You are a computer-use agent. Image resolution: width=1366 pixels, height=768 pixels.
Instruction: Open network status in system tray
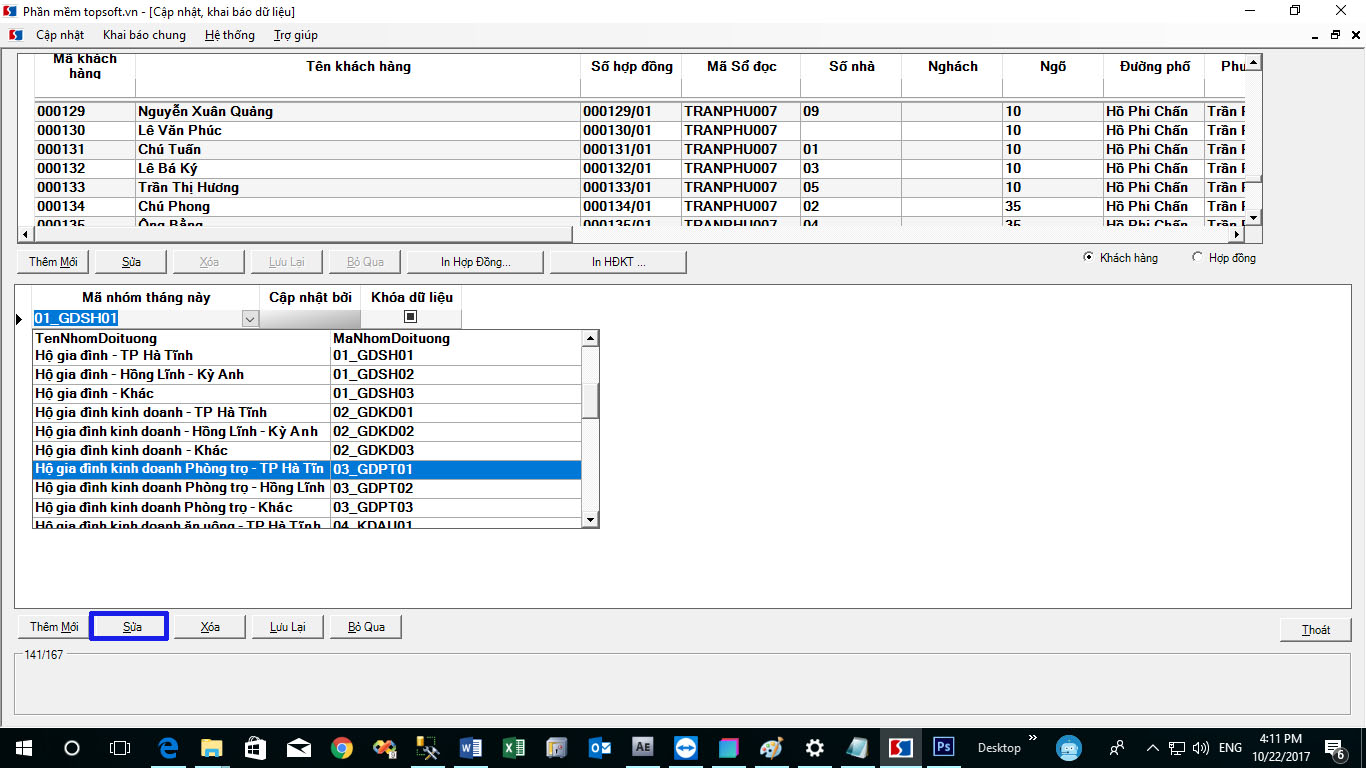click(1177, 748)
